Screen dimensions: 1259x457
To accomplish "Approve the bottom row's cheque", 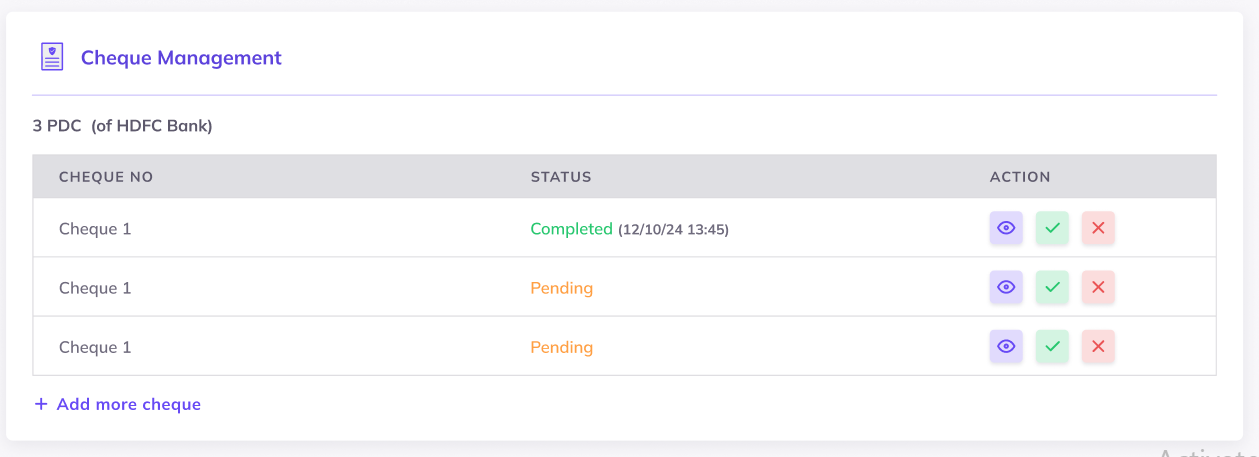I will pyautogui.click(x=1052, y=347).
